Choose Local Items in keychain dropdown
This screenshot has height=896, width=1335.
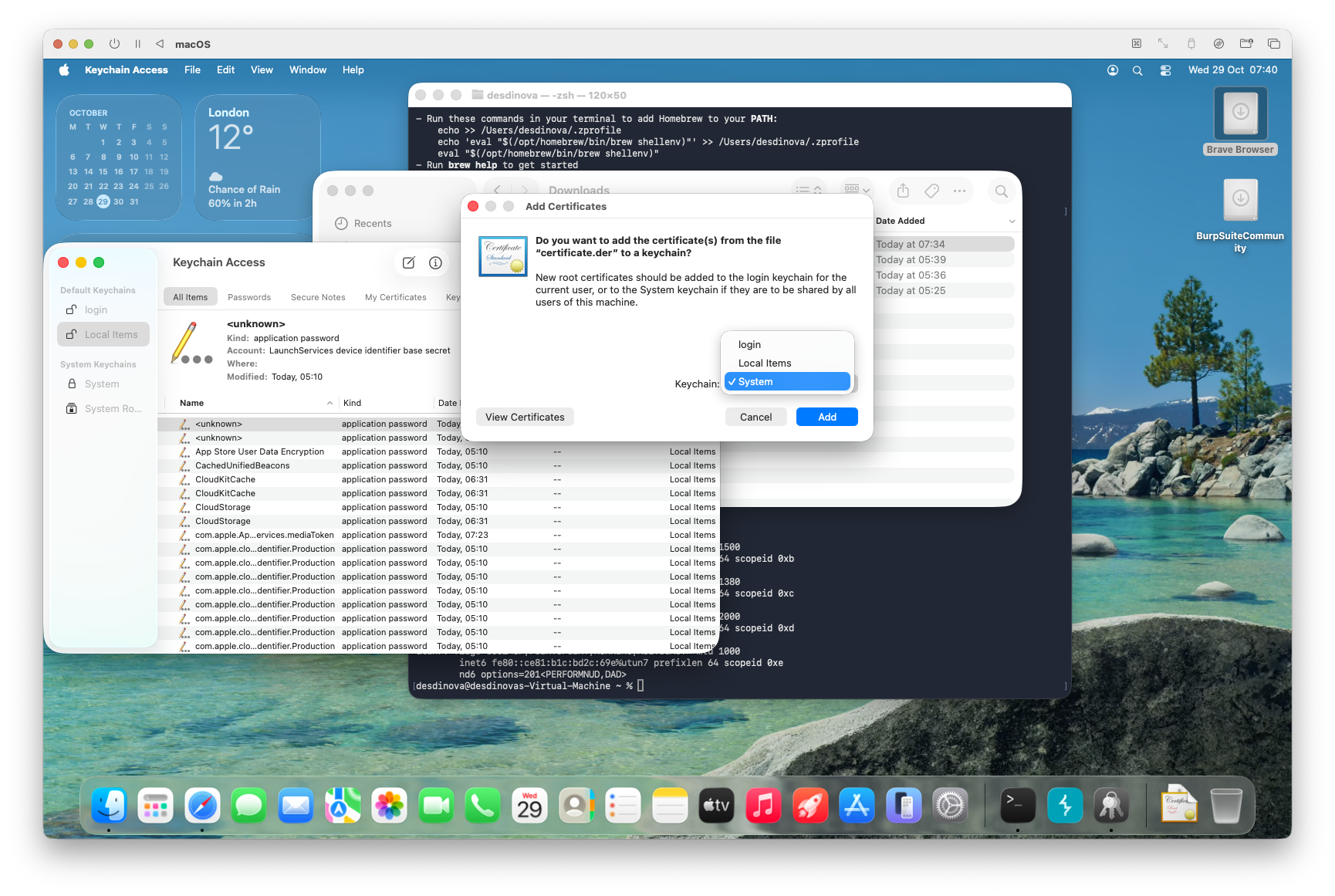(x=764, y=363)
